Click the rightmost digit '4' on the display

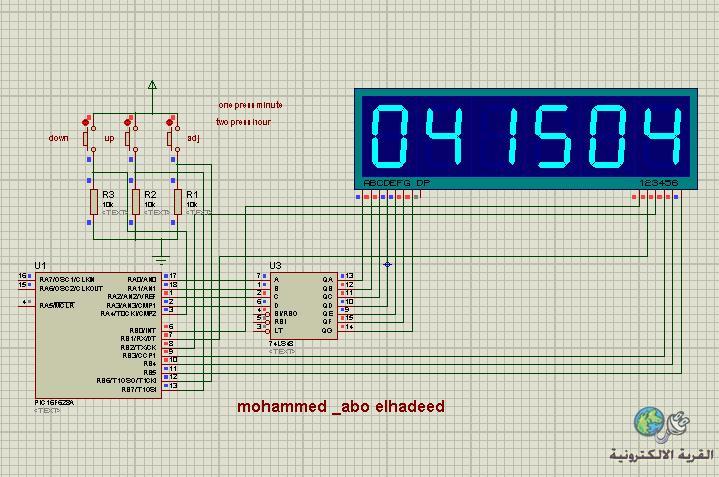(663, 136)
